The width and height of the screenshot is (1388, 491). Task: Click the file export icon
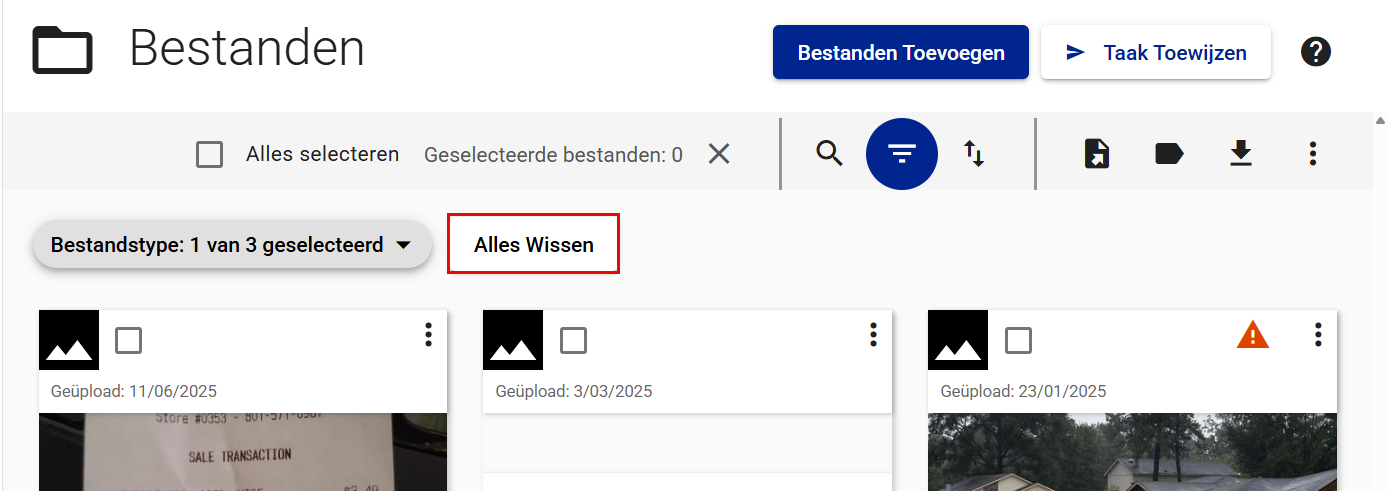1097,154
